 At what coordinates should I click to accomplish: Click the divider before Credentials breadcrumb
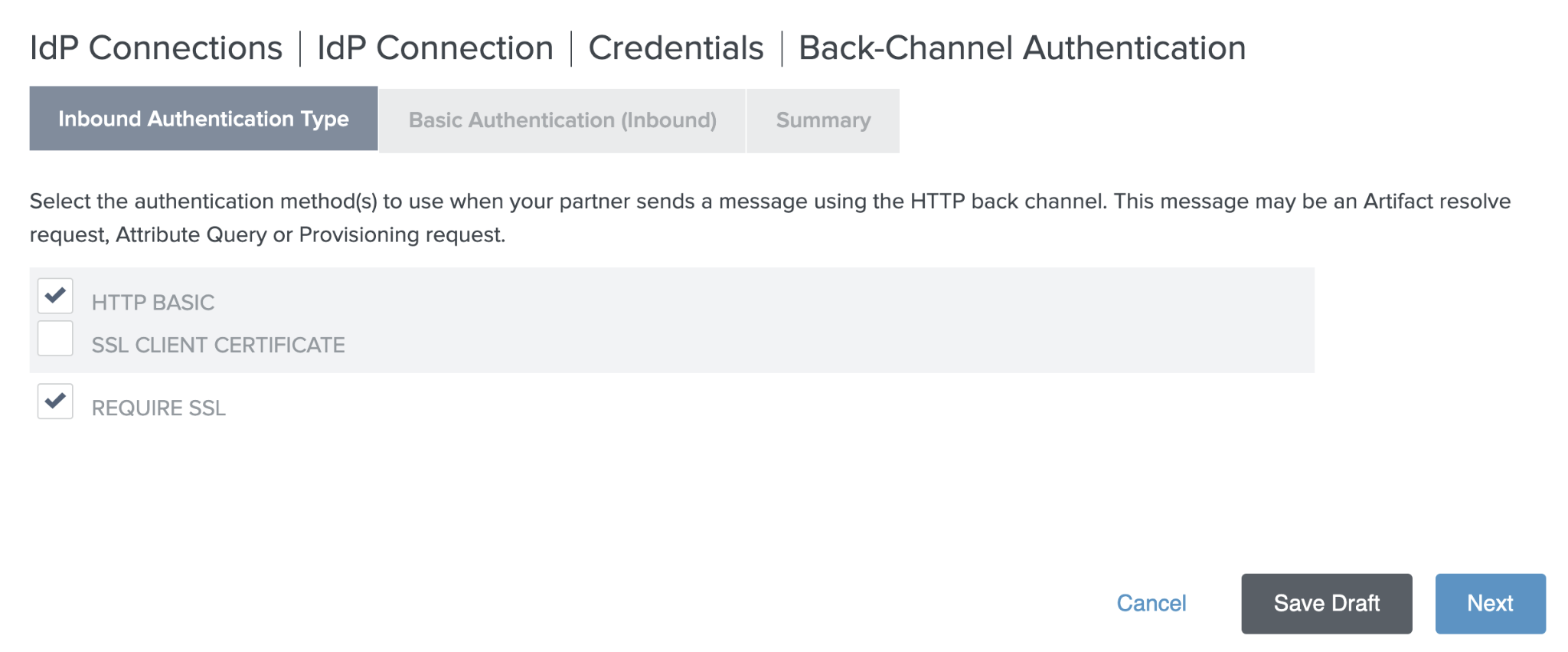571,49
